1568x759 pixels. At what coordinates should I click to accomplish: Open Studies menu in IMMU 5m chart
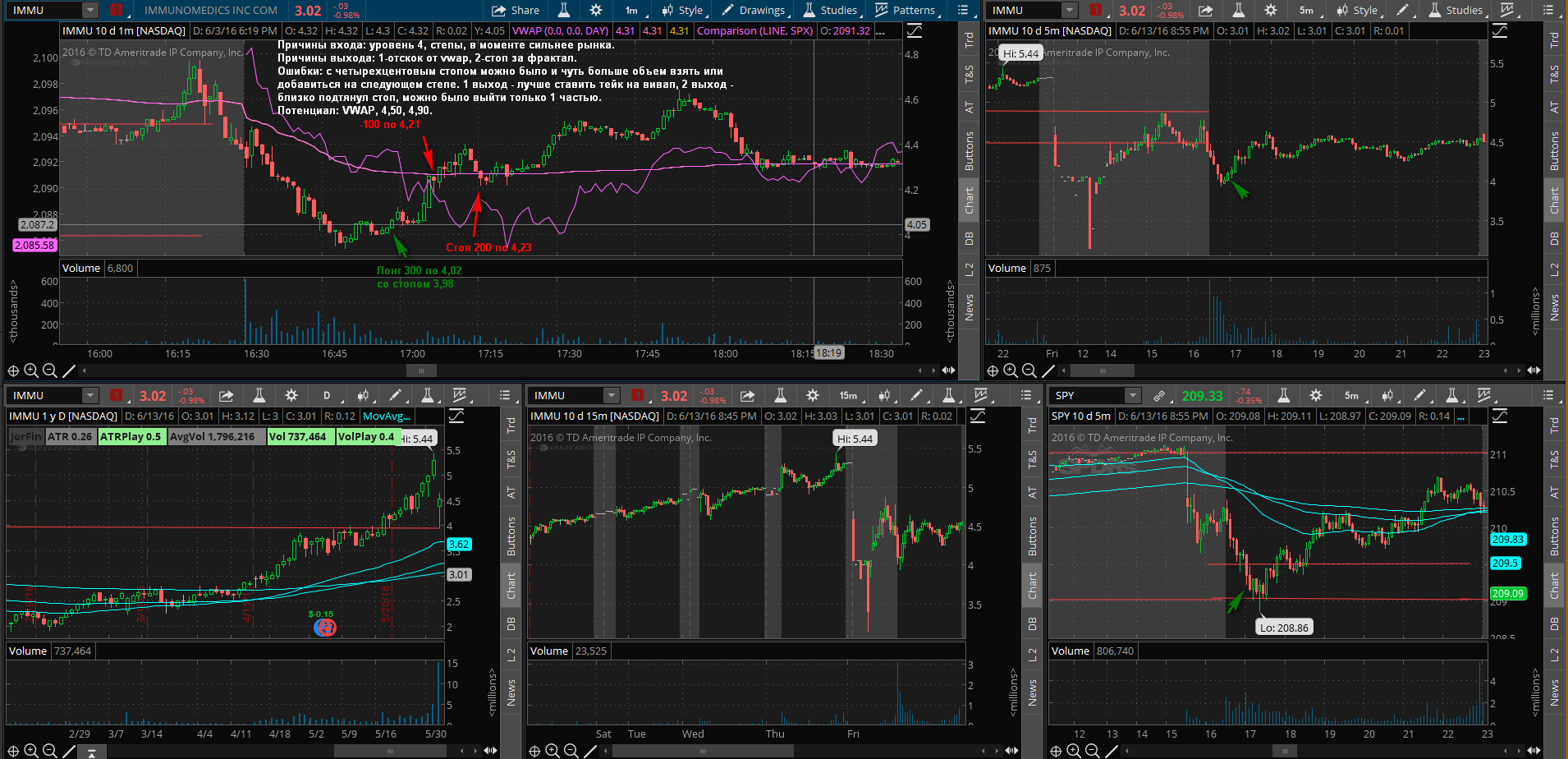tap(1456, 10)
